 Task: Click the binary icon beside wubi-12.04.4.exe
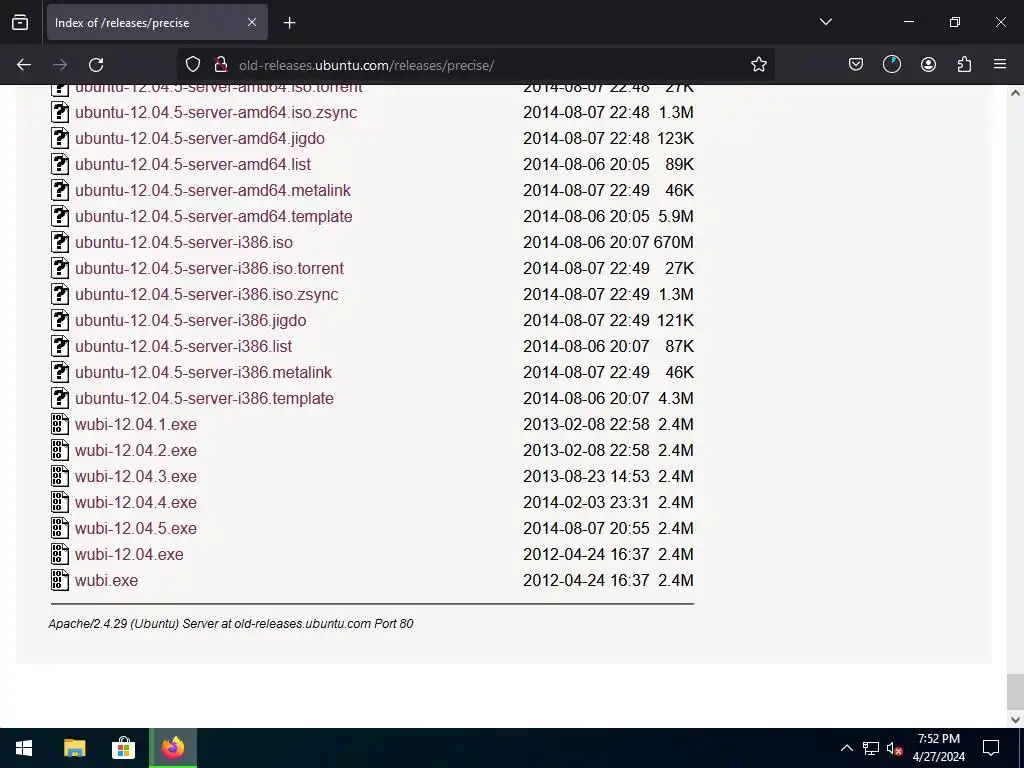pyautogui.click(x=60, y=502)
